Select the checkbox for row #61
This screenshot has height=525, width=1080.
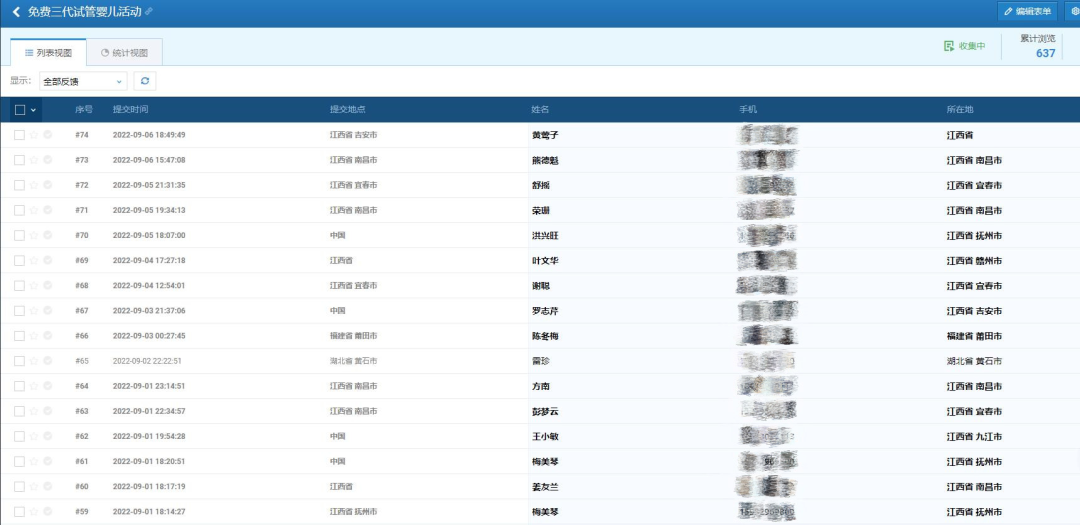20,461
